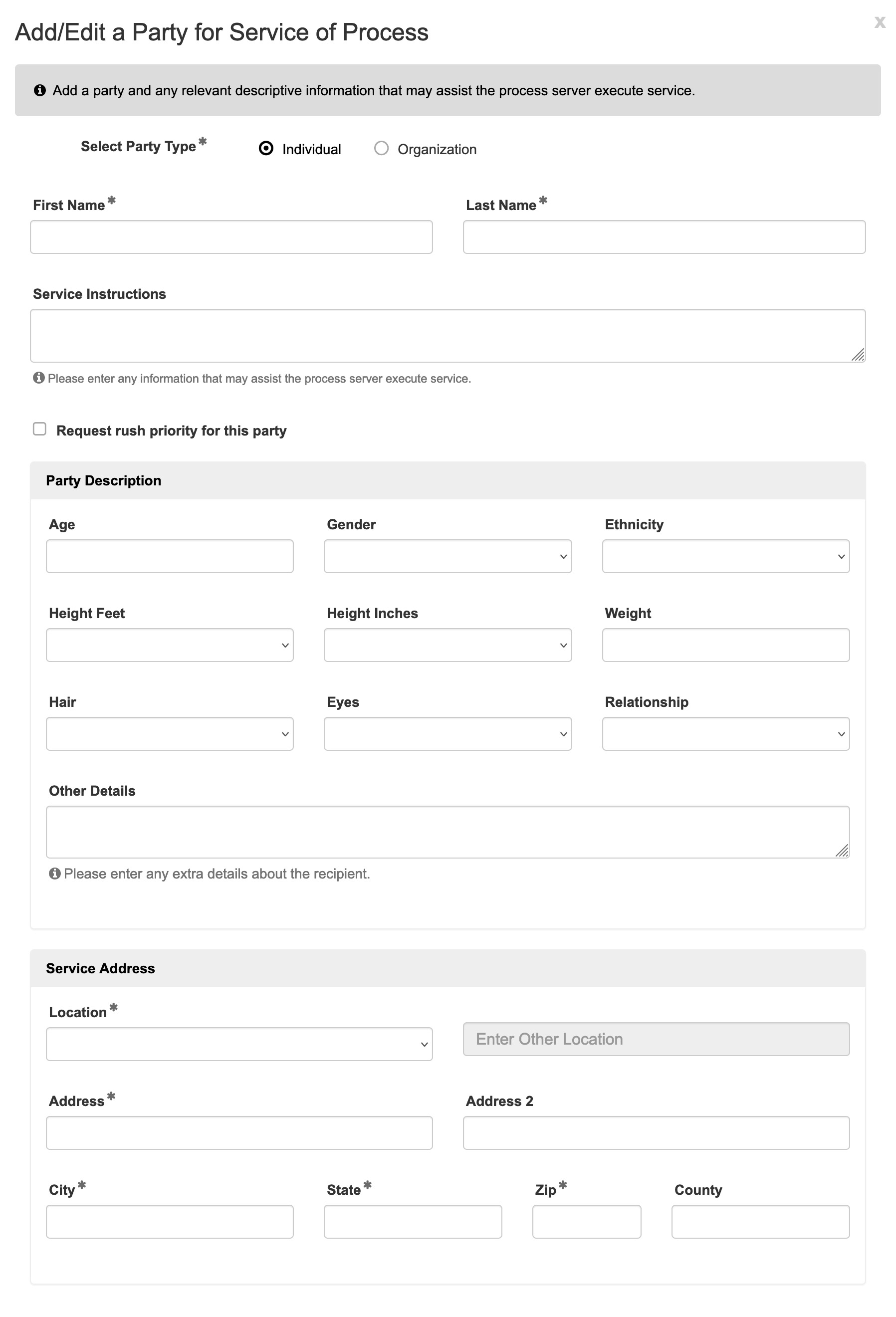Open the Relationship dropdown
Screen dimensions: 896x1317
point(725,733)
